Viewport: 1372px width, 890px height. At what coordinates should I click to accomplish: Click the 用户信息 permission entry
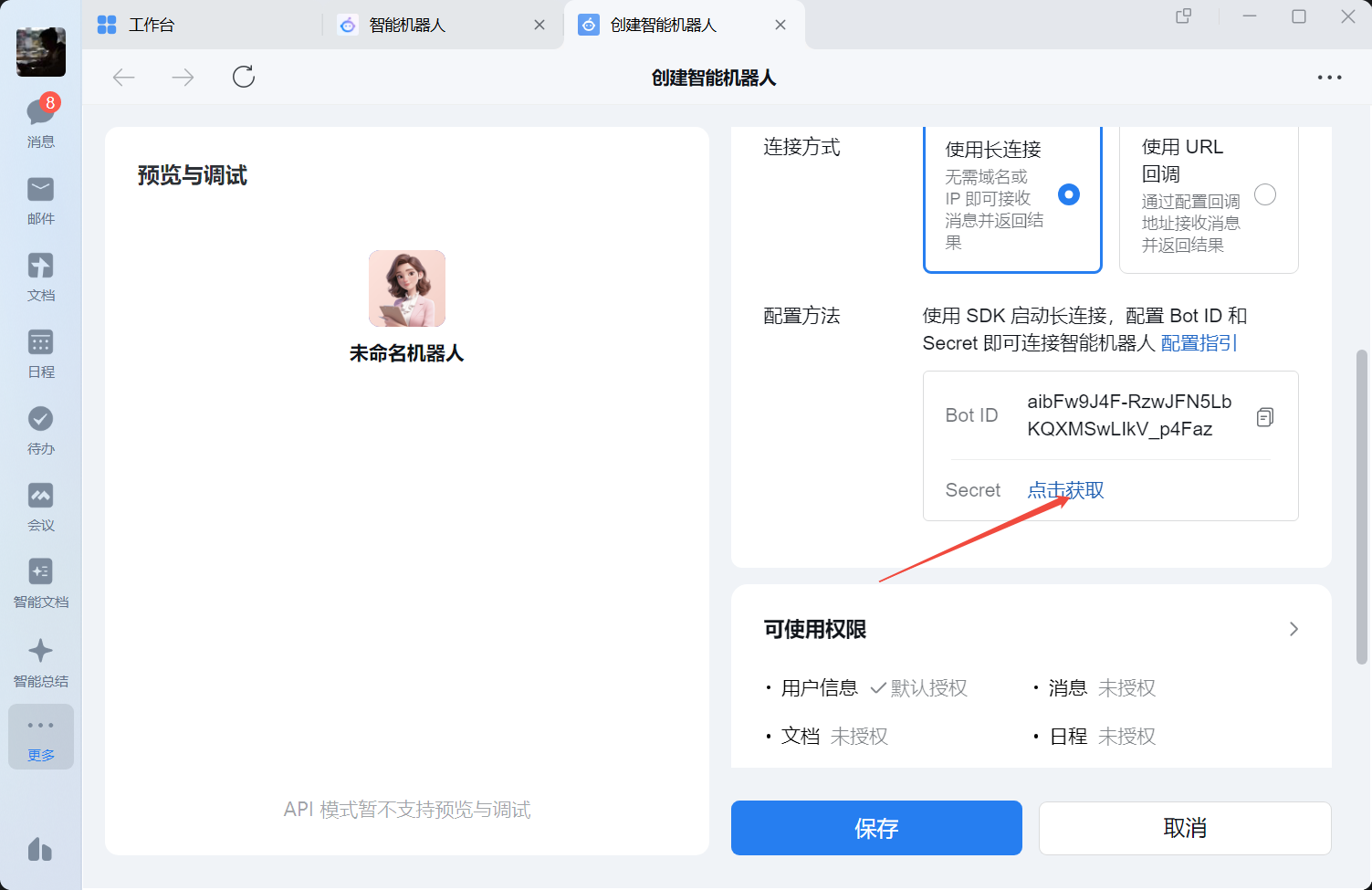(867, 688)
